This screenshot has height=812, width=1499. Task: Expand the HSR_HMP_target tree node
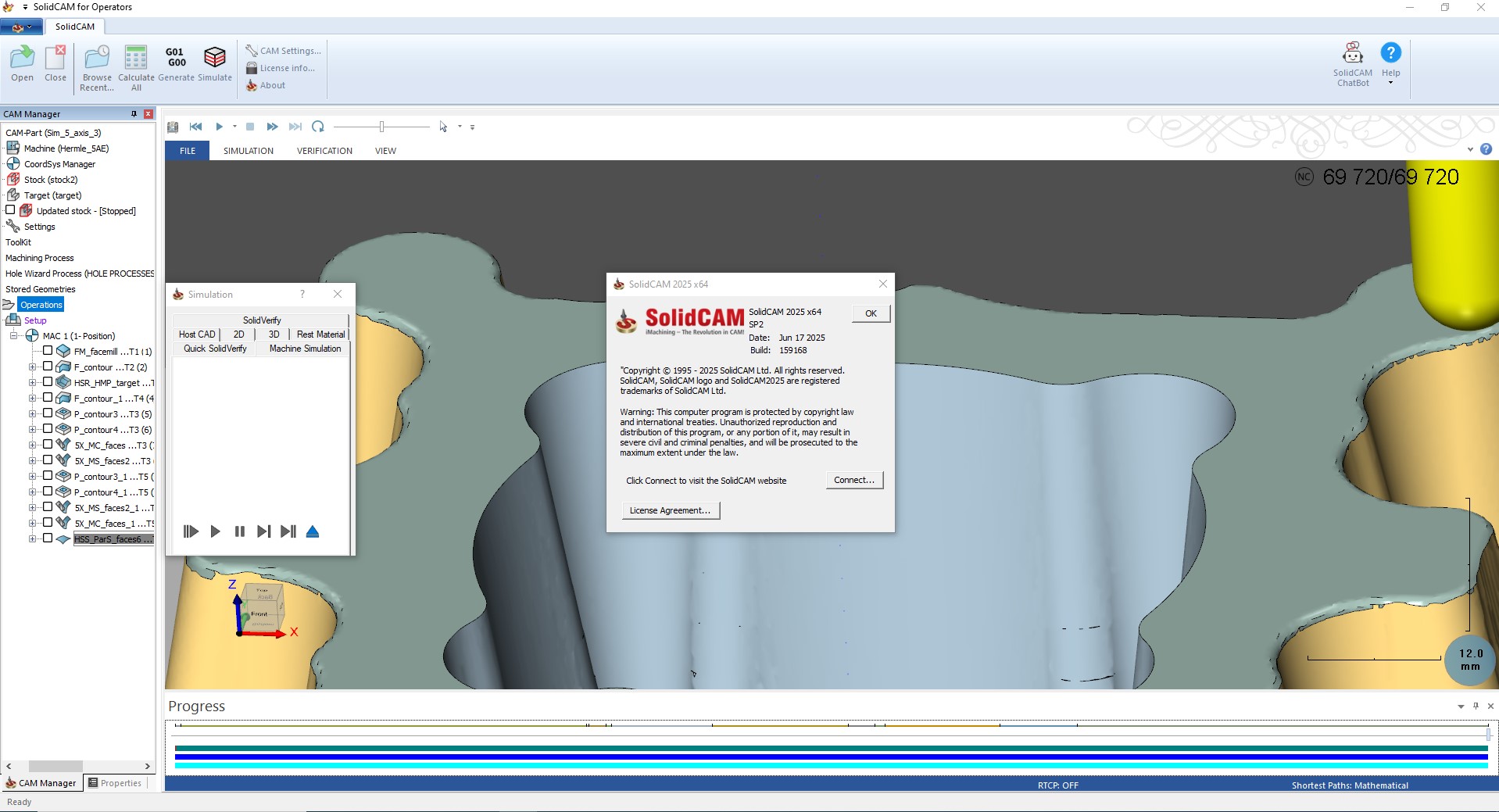point(33,382)
